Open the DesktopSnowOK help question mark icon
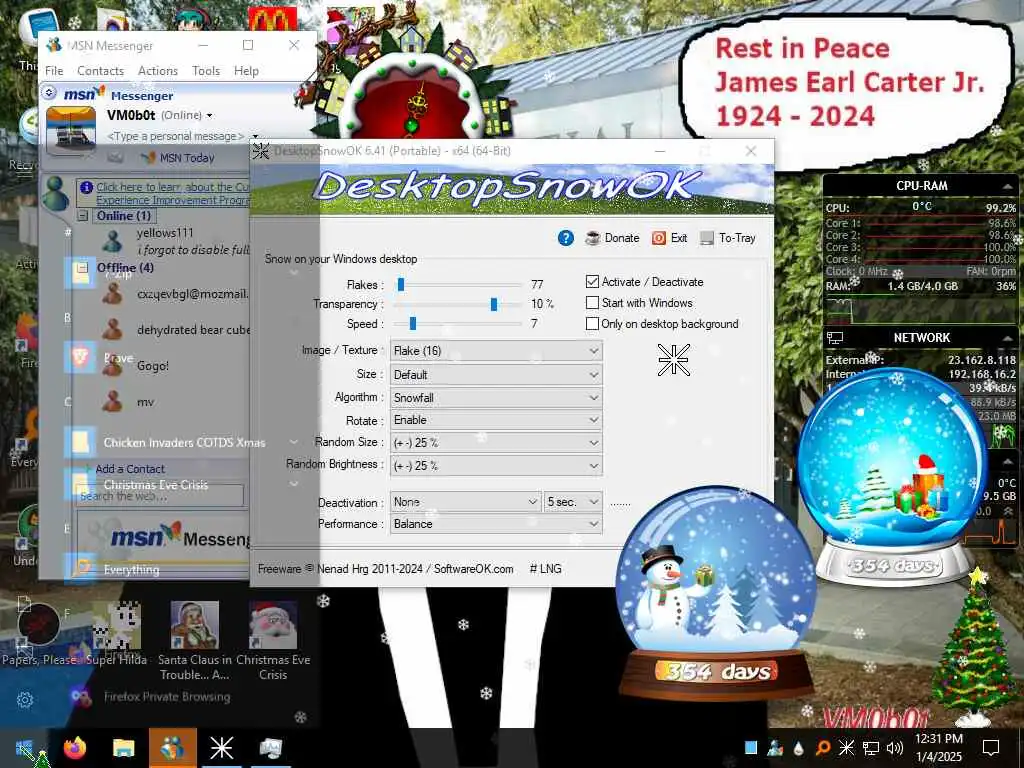The height and width of the screenshot is (768, 1024). pos(566,238)
